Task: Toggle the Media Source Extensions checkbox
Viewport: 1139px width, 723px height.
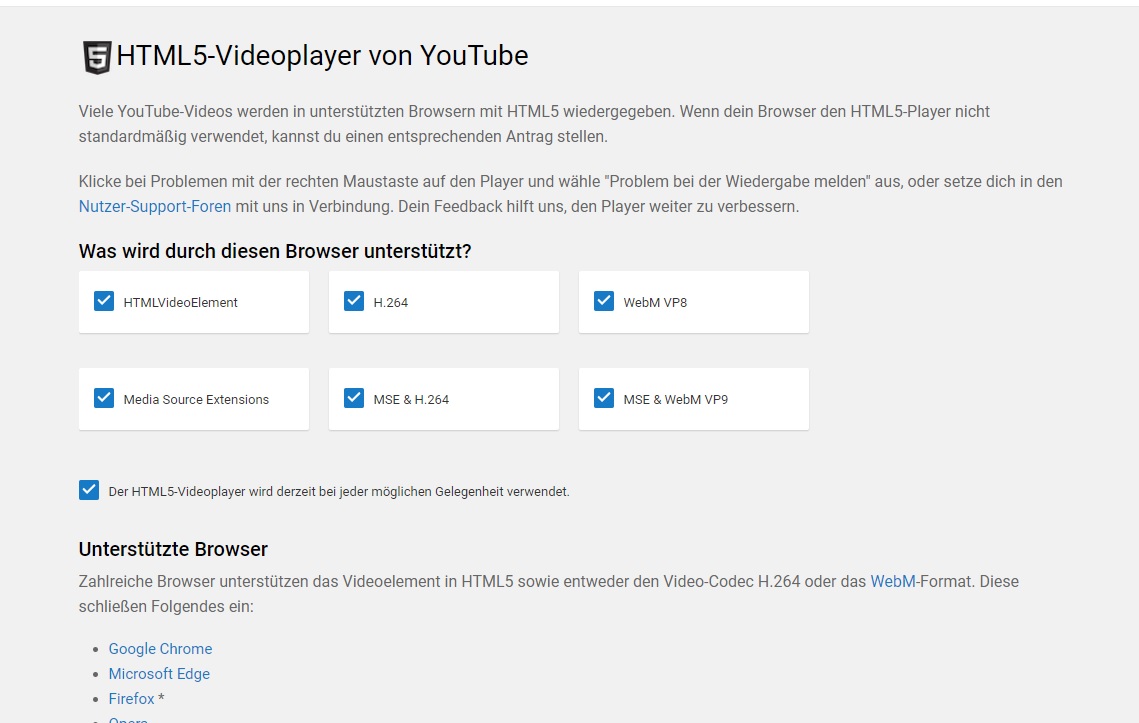Action: (x=104, y=398)
